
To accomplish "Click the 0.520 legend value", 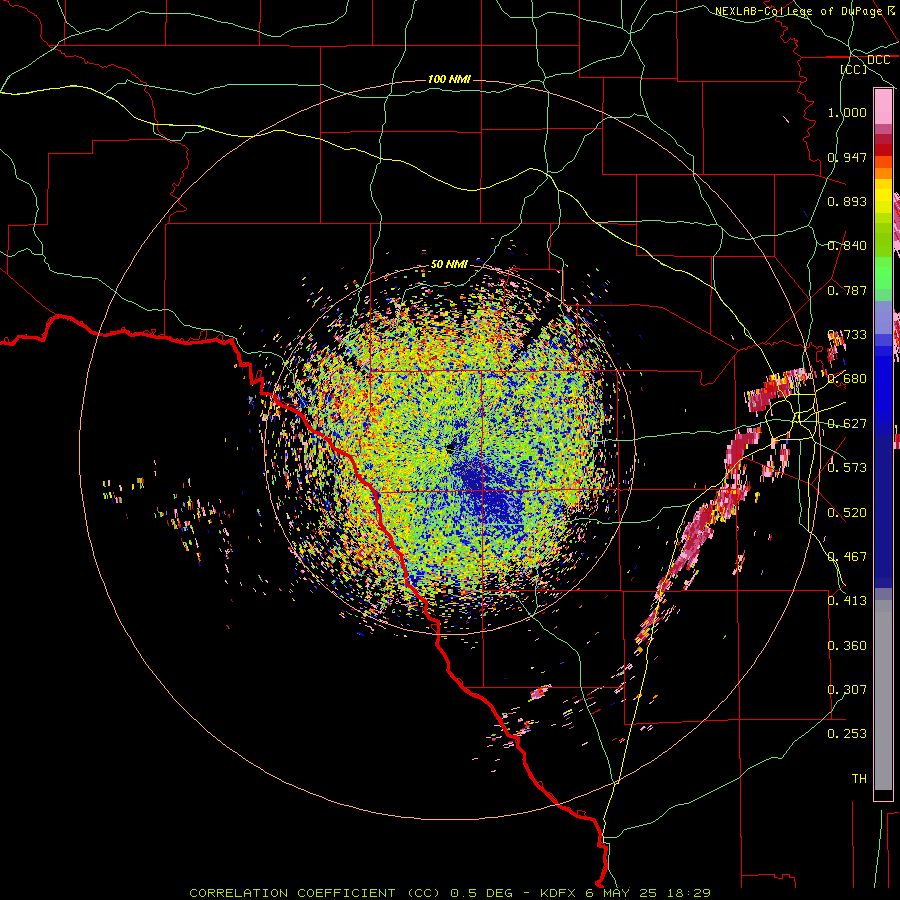I will [847, 513].
